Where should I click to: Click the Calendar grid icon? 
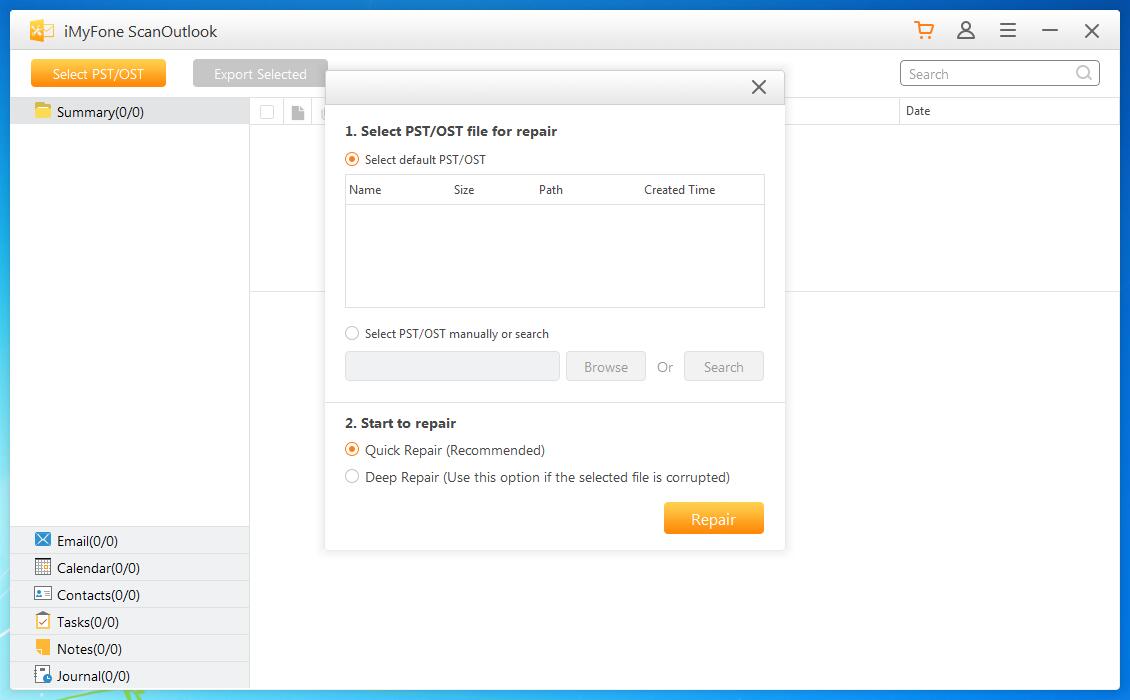point(43,567)
